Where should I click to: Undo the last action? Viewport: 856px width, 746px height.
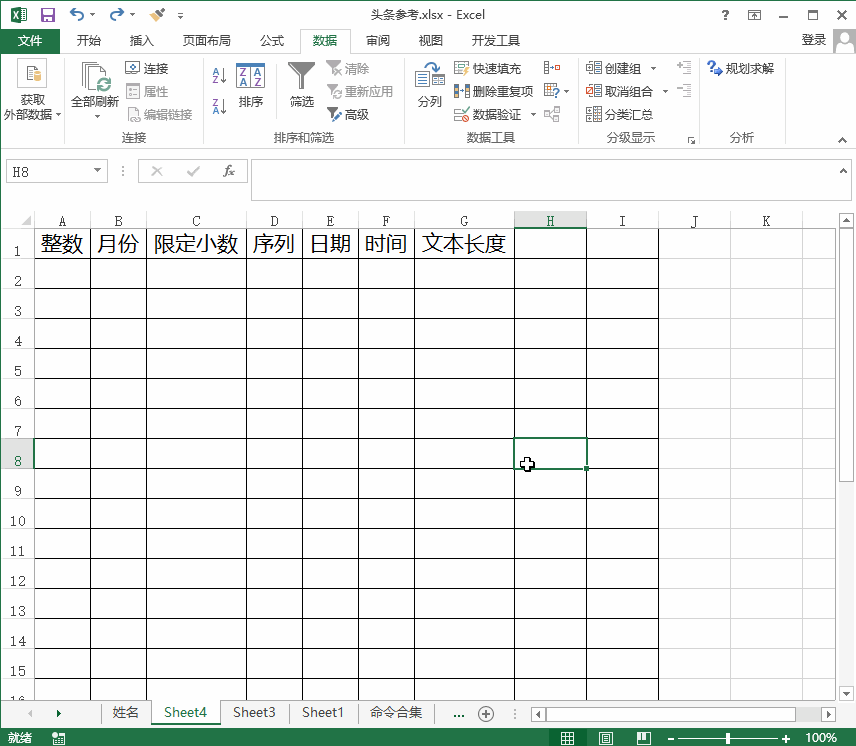pyautogui.click(x=77, y=15)
